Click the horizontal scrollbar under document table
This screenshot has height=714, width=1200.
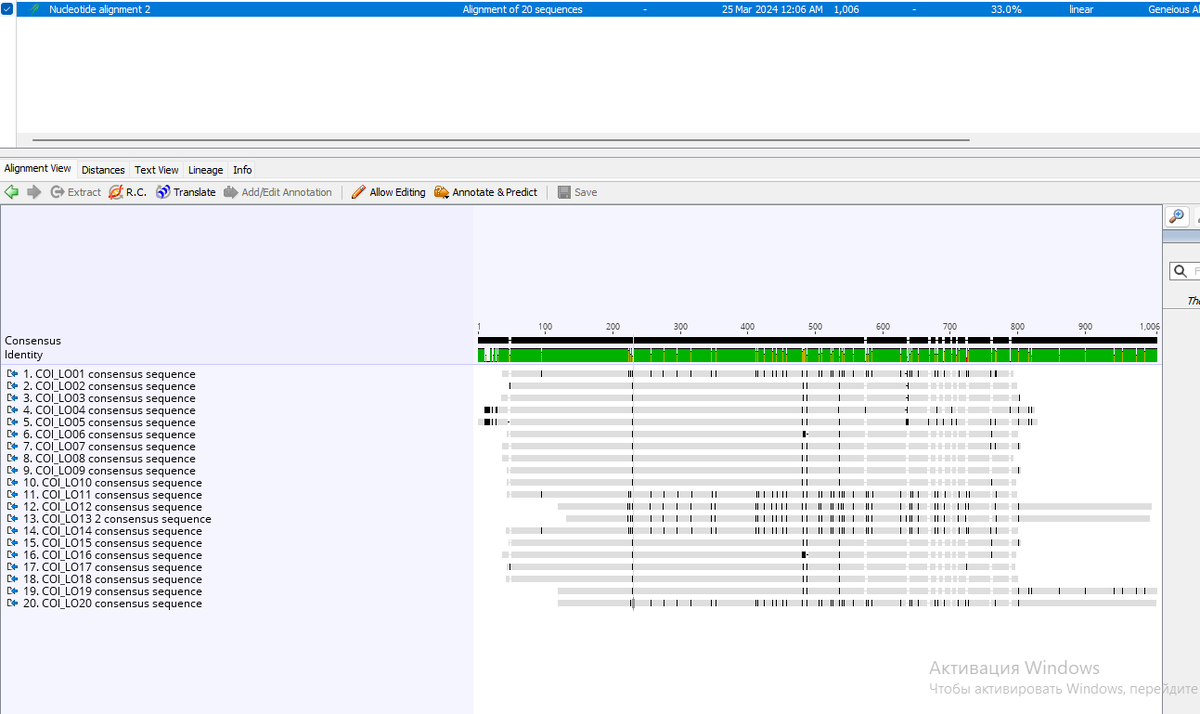(501, 140)
